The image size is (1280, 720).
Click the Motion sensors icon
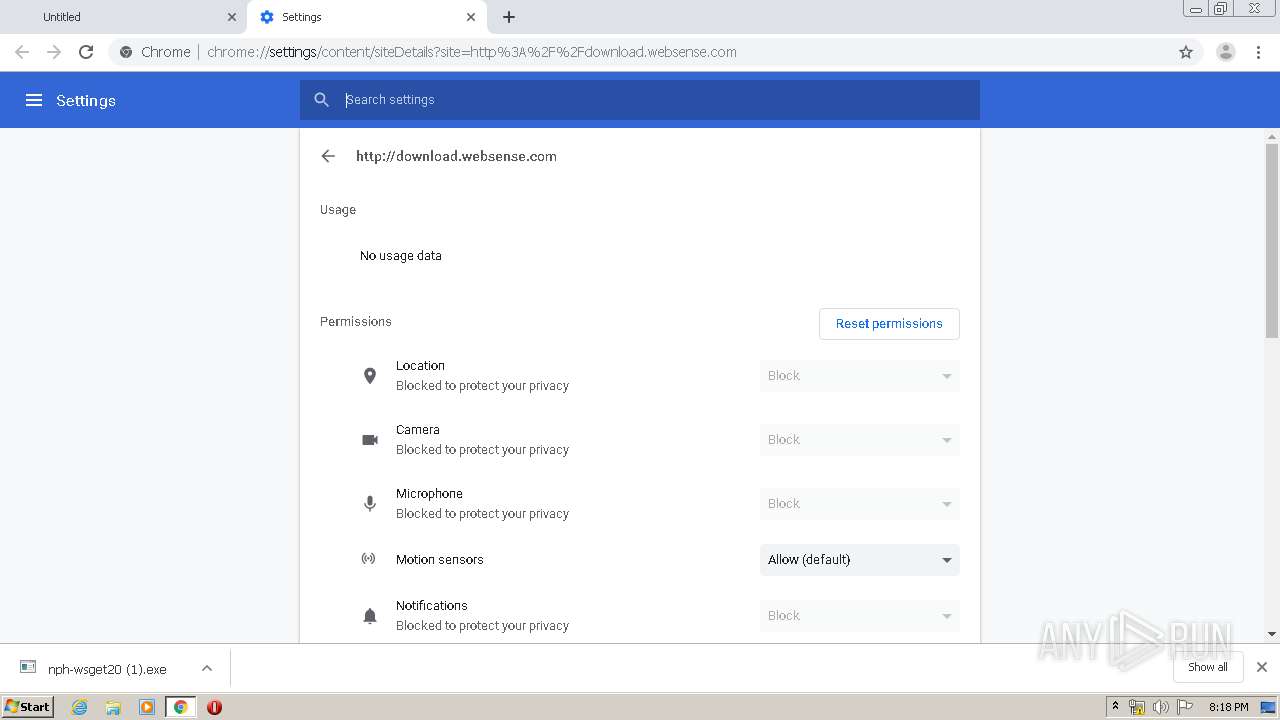pos(369,559)
